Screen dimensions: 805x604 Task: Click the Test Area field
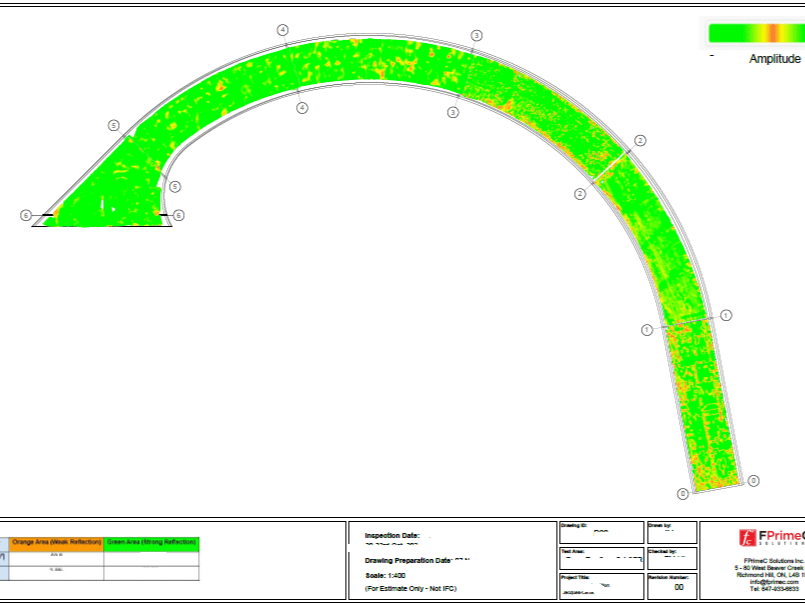(x=600, y=556)
